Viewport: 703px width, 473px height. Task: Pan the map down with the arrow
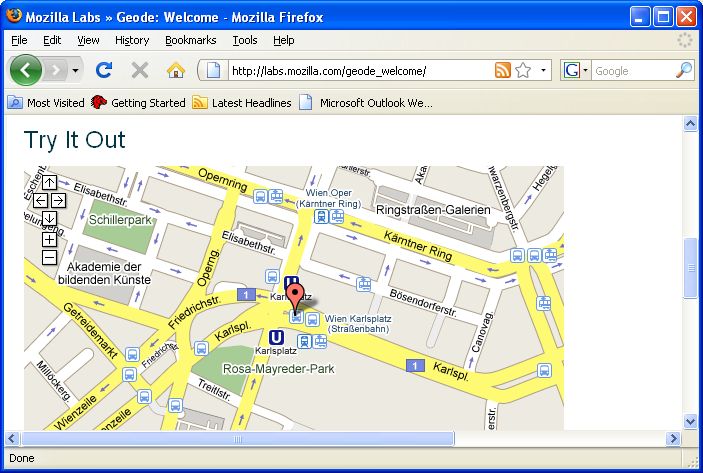[49, 218]
